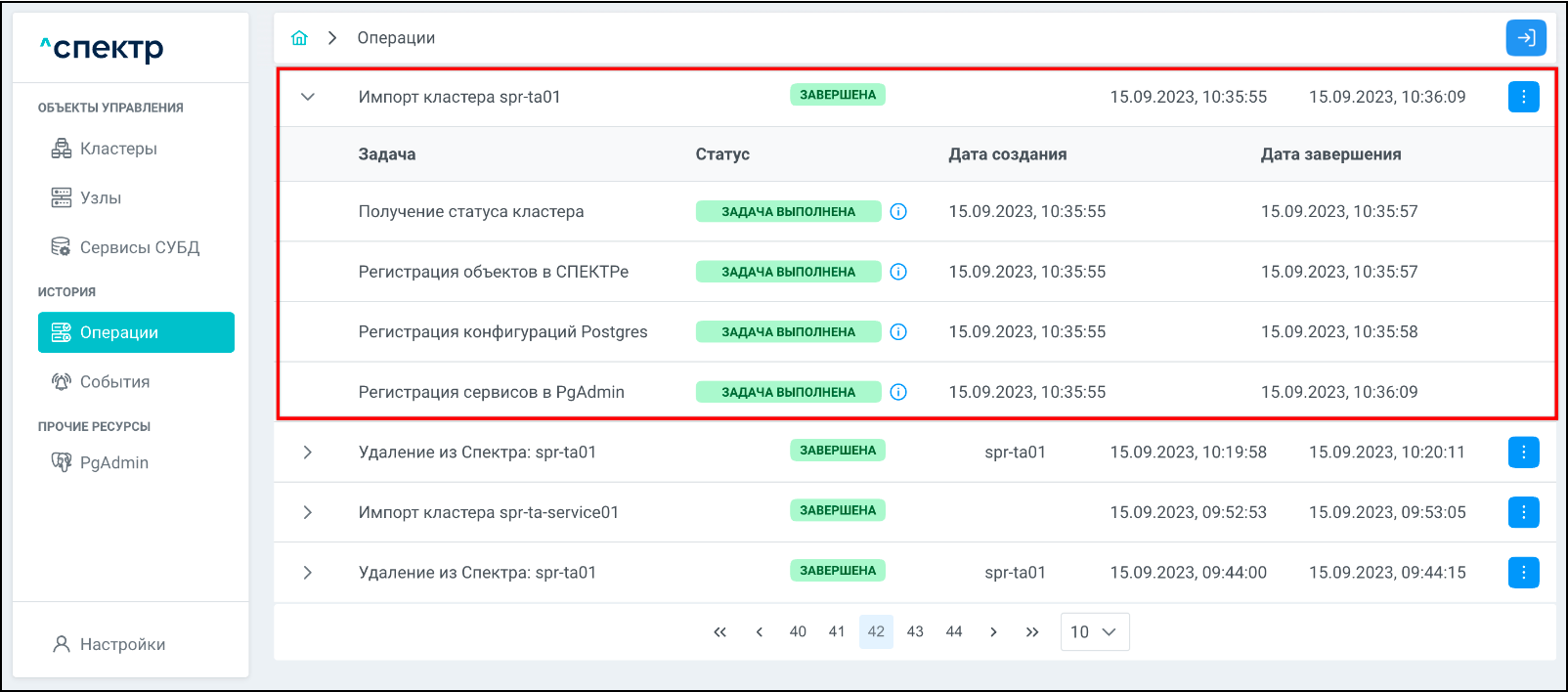Open the page size dropdown showing 10
This screenshot has width=1568, height=692.
[x=1094, y=631]
